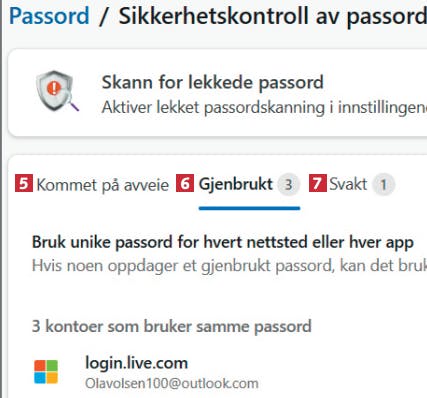The height and width of the screenshot is (398, 427).
Task: Click the Aktiver lekket passordskanning description text
Action: pos(264,107)
